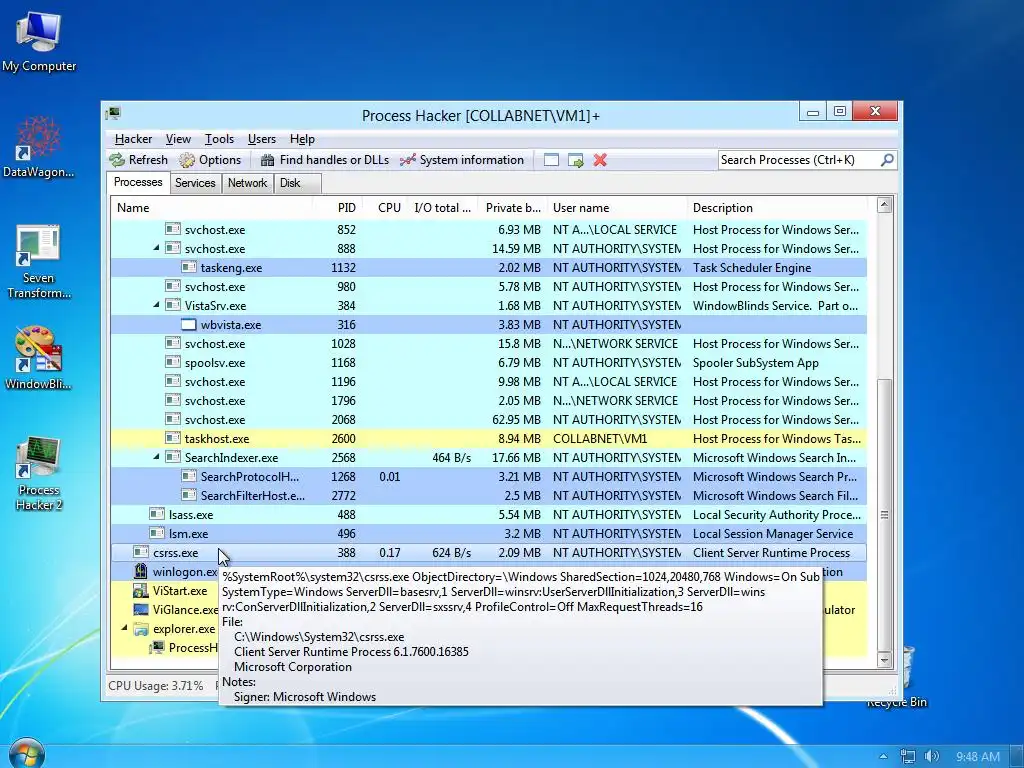The image size is (1024, 768).
Task: Select the SearchProtocolHost process row
Action: pos(489,477)
